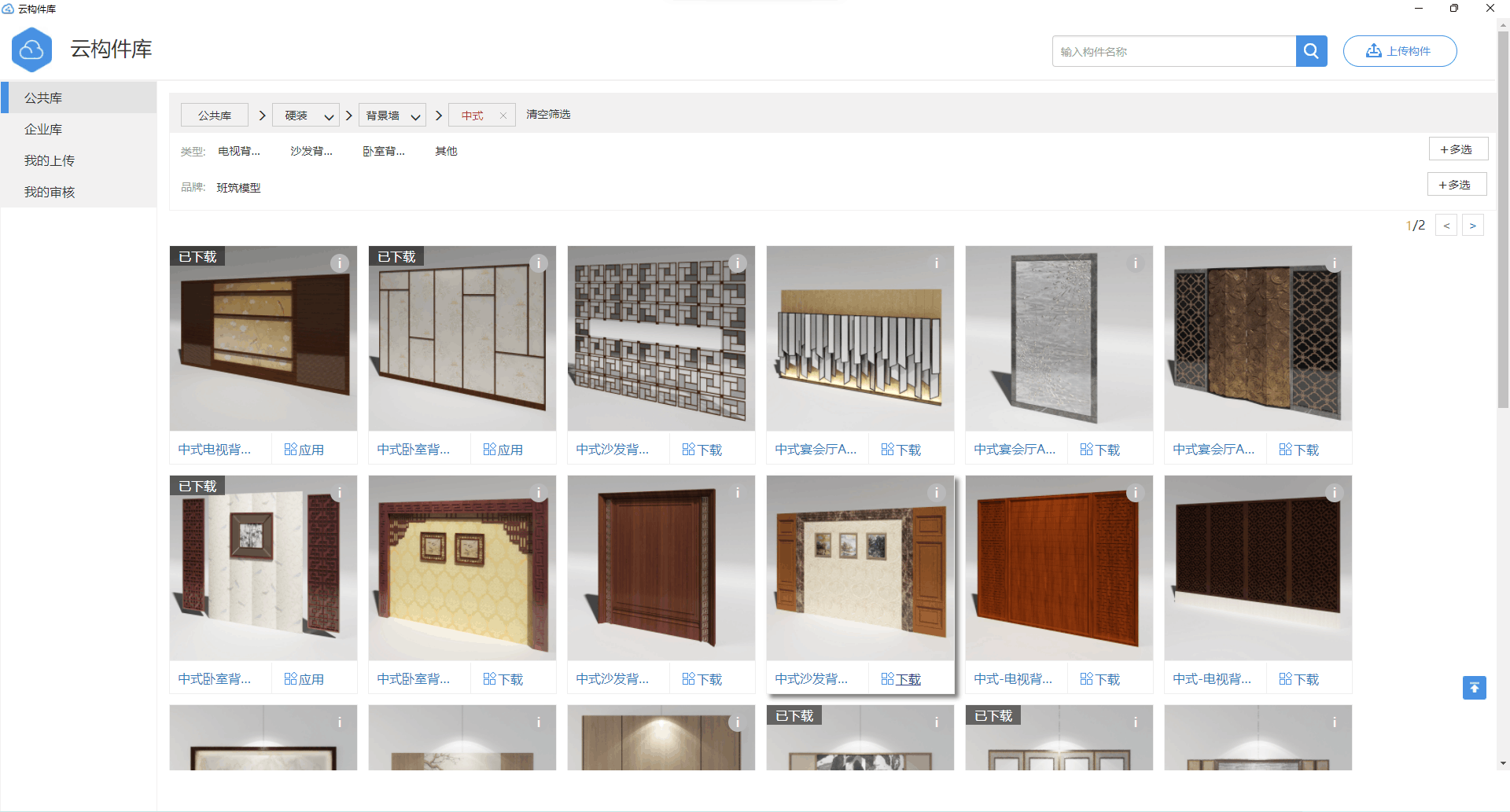
Task: Click +多选 in the 品牌 row
Action: click(1457, 185)
